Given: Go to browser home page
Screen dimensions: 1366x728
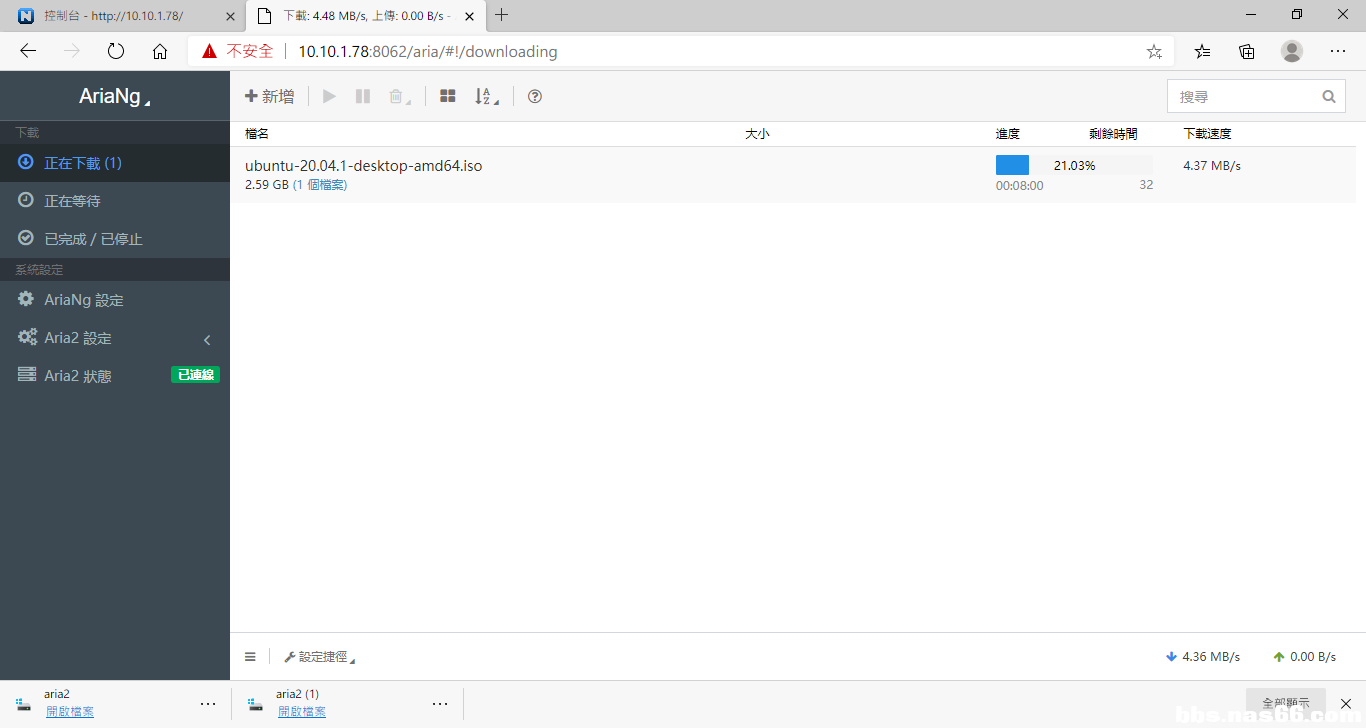Looking at the screenshot, I should point(160,51).
